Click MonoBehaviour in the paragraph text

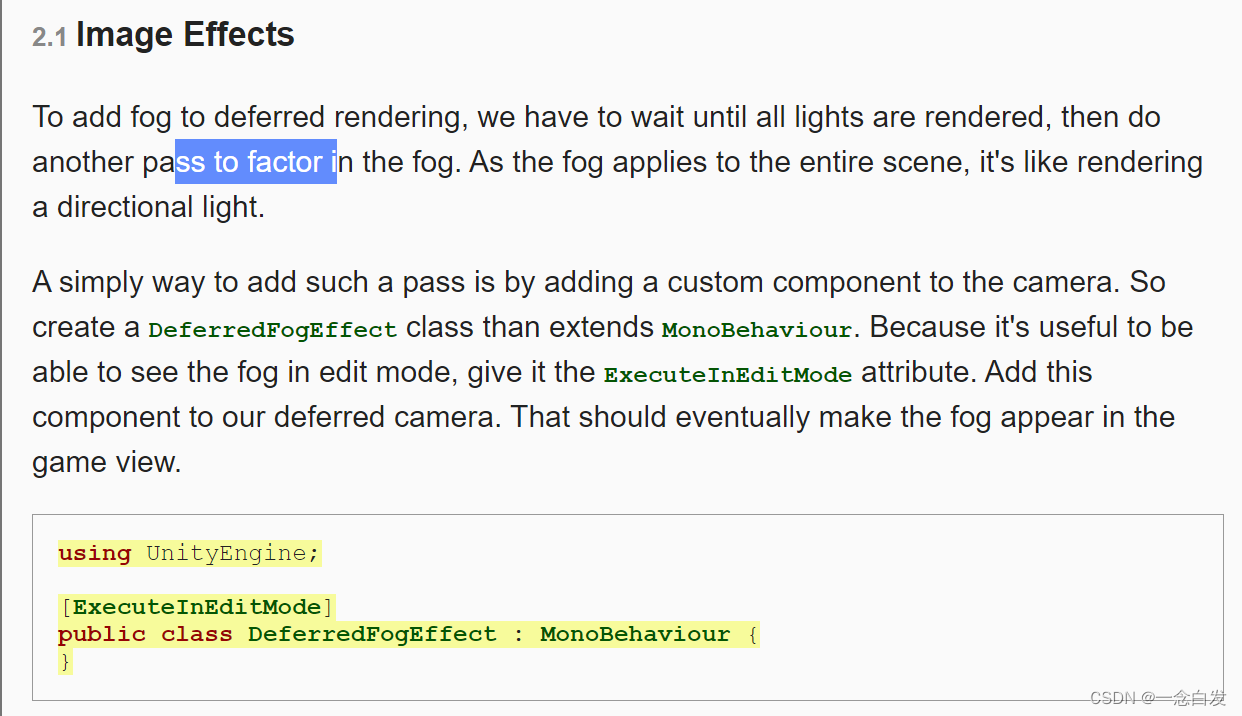click(757, 329)
